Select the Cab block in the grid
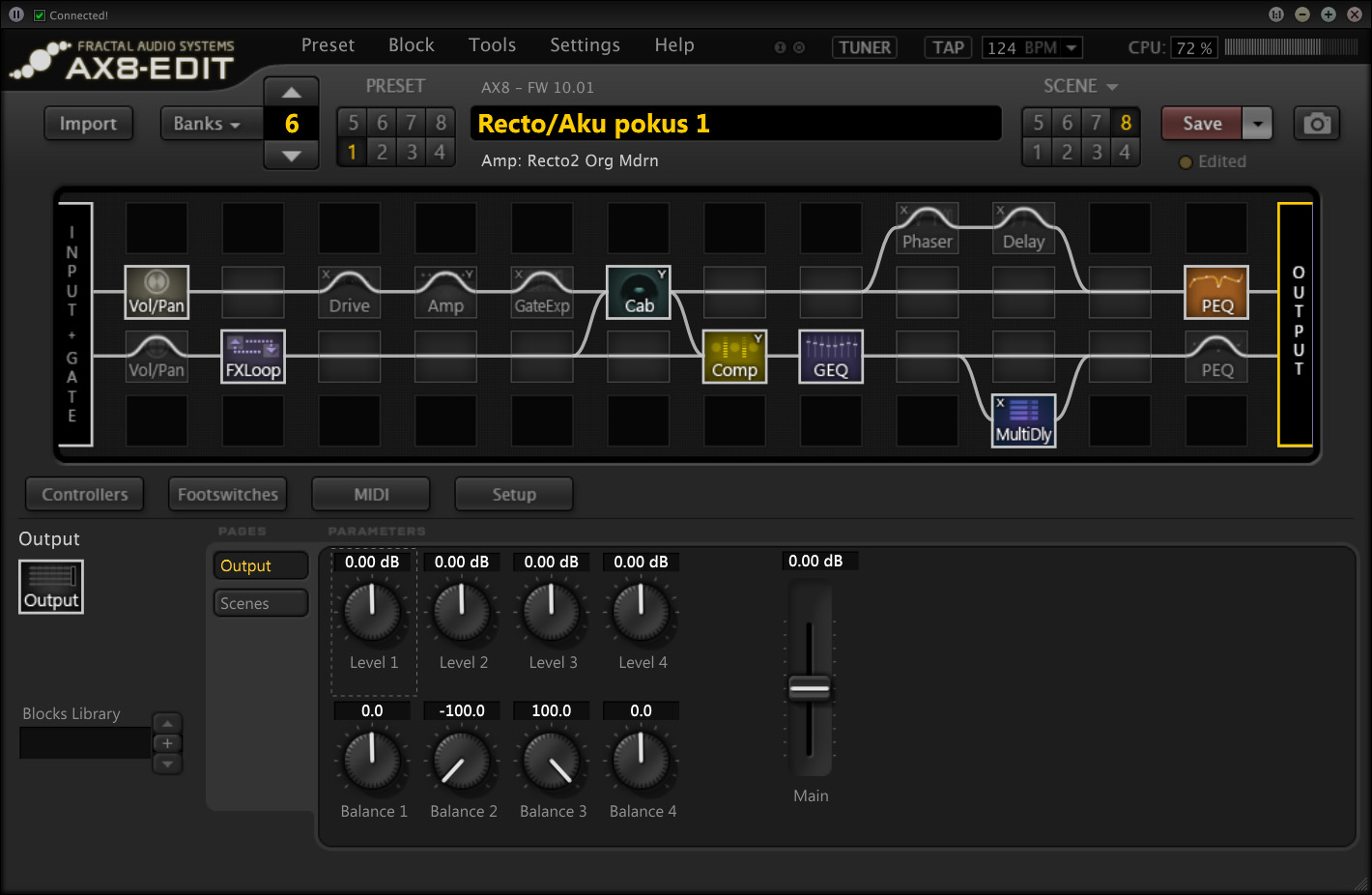This screenshot has height=895, width=1372. (638, 292)
